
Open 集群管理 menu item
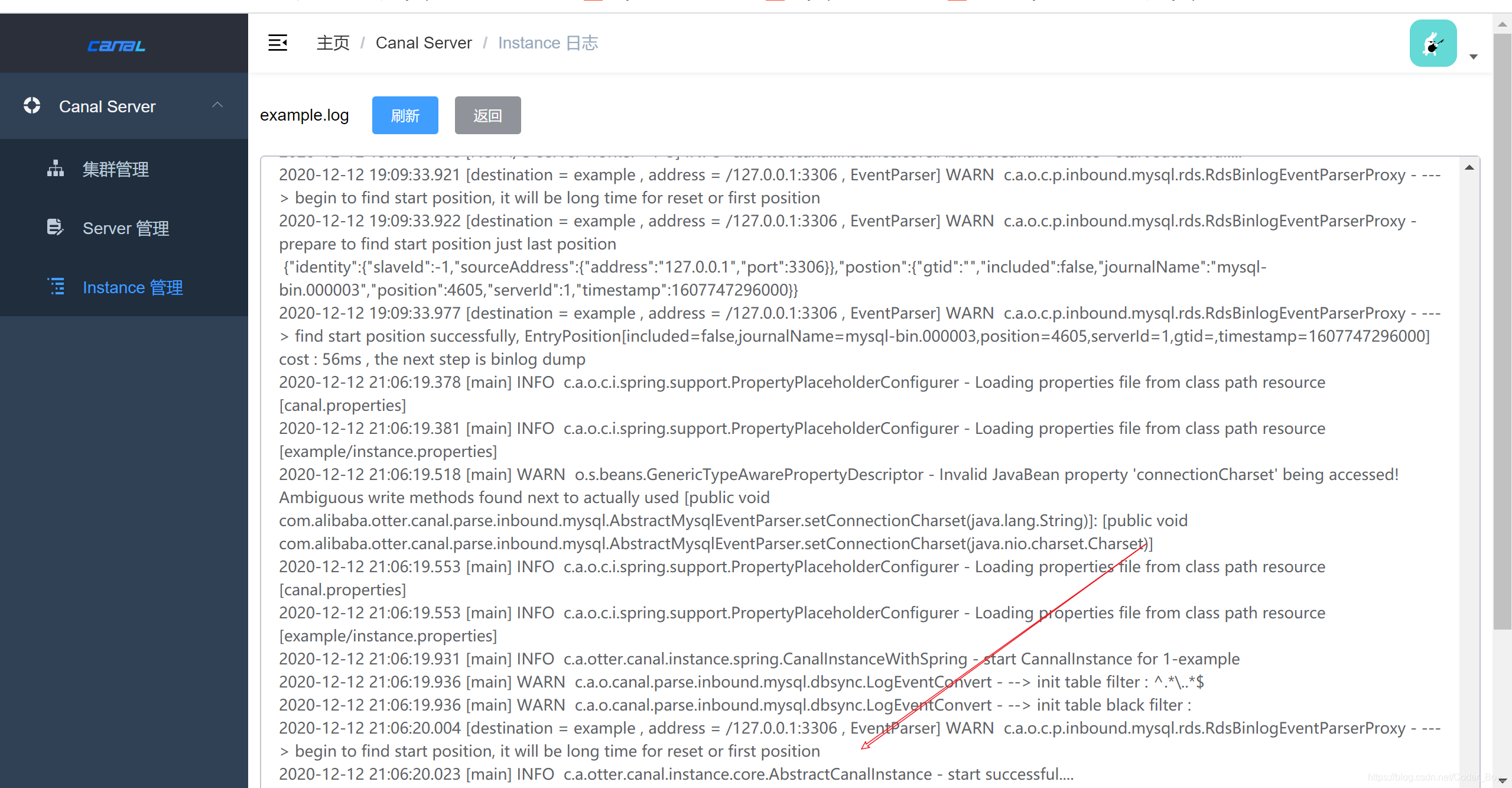click(x=124, y=169)
